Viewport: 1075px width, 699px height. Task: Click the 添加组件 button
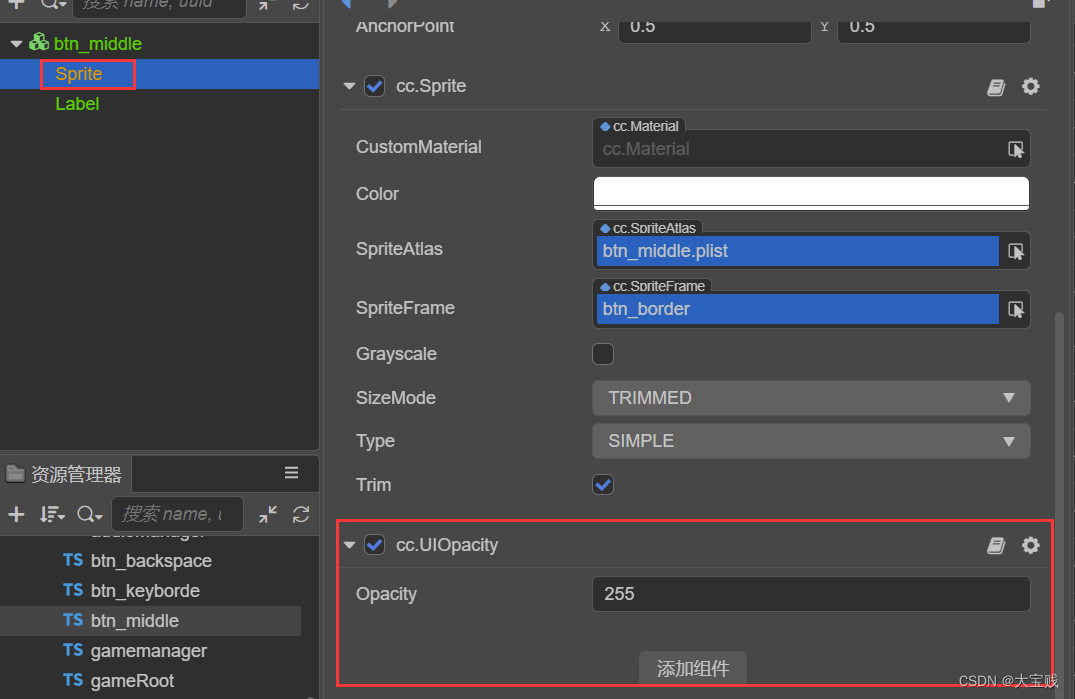(x=693, y=669)
